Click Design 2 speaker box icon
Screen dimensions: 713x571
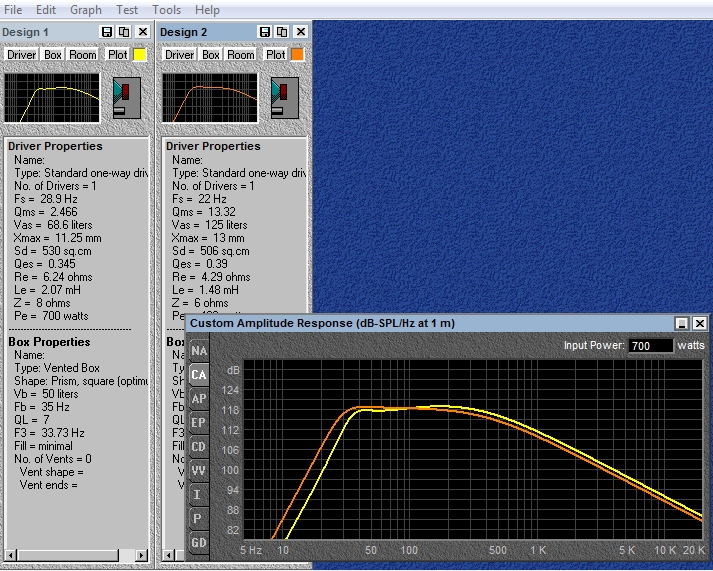click(x=285, y=98)
